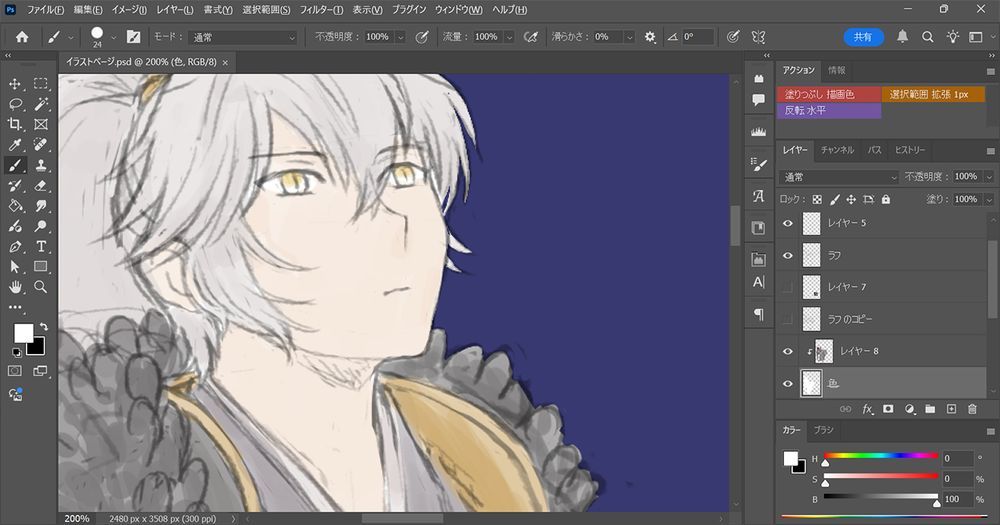Select the Crop tool

(16, 125)
